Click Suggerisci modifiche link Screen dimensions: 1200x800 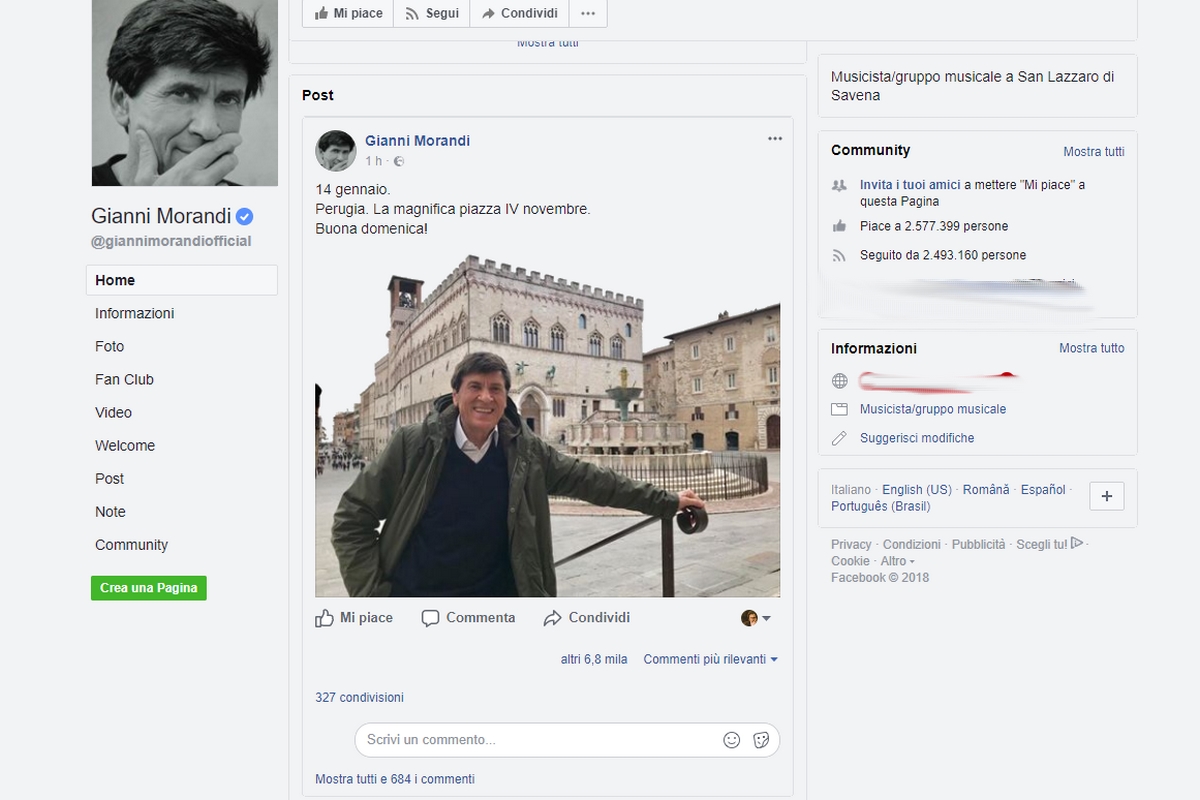point(917,438)
